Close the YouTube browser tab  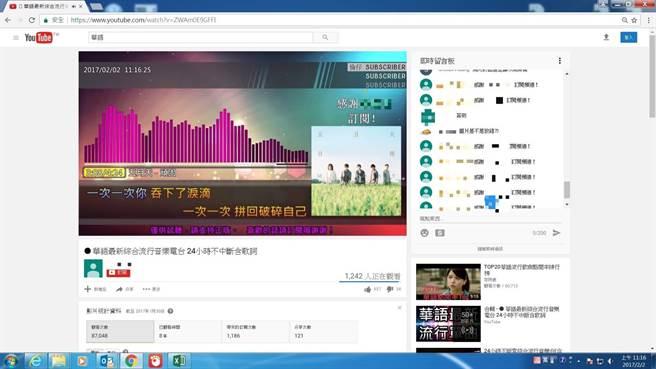(81, 6)
